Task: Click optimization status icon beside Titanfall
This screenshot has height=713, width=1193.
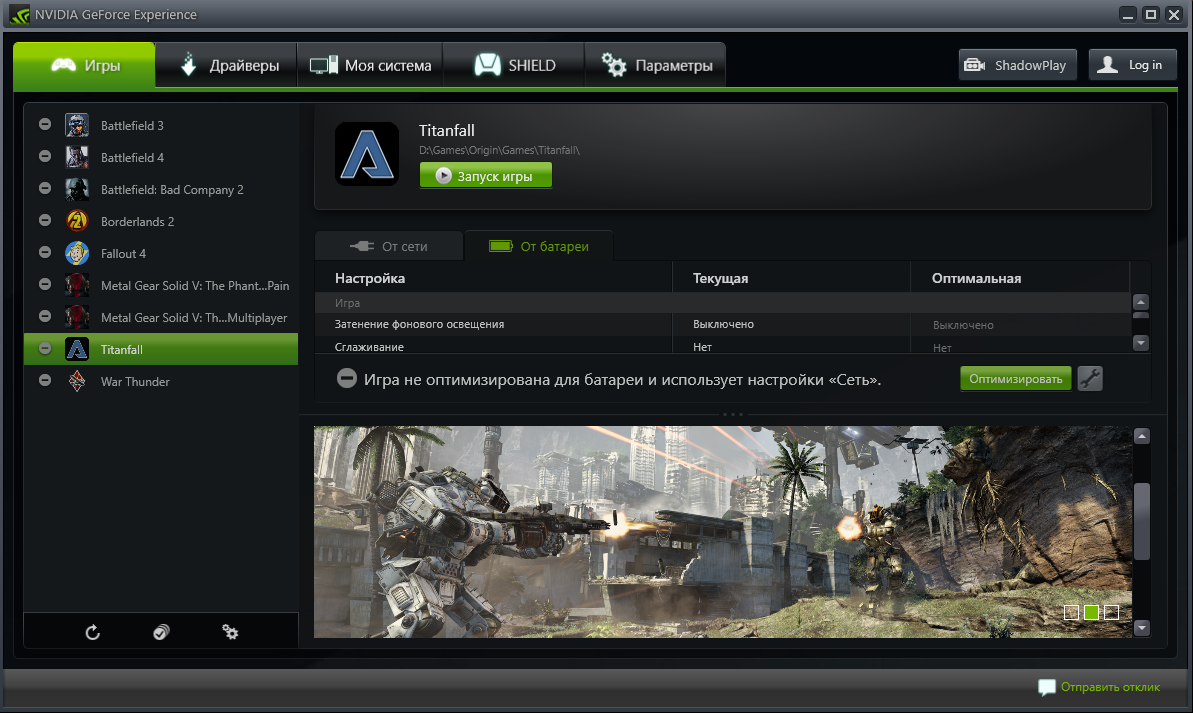Action: tap(45, 348)
